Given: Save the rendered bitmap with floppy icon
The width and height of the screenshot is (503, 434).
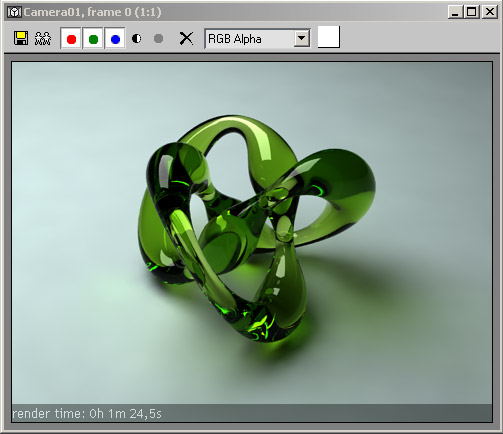Looking at the screenshot, I should 21,38.
